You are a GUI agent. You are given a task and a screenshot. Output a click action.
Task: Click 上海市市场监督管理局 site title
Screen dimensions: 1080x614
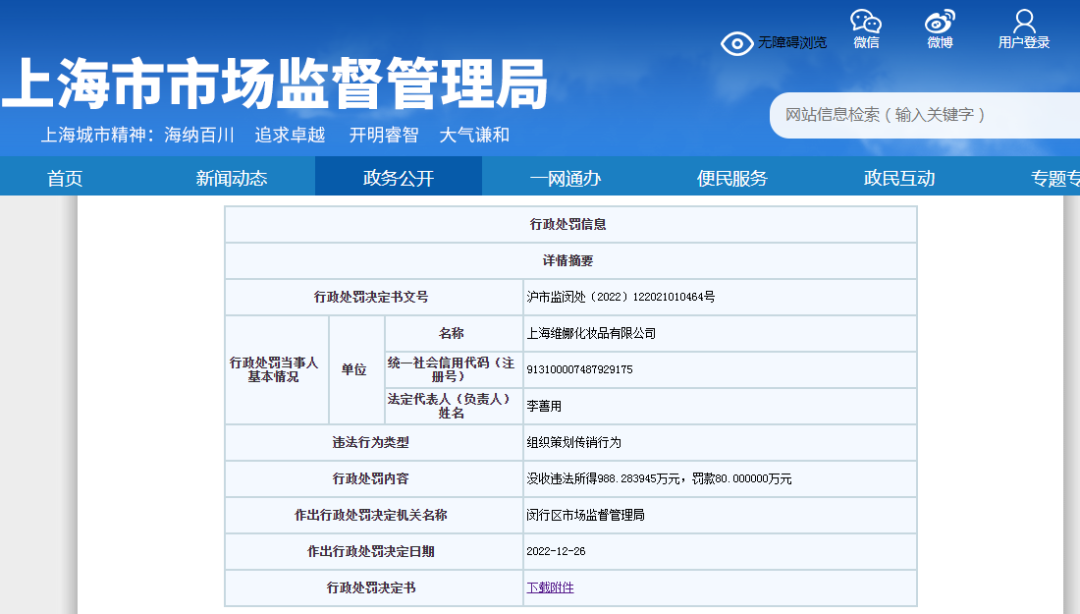[x=275, y=83]
